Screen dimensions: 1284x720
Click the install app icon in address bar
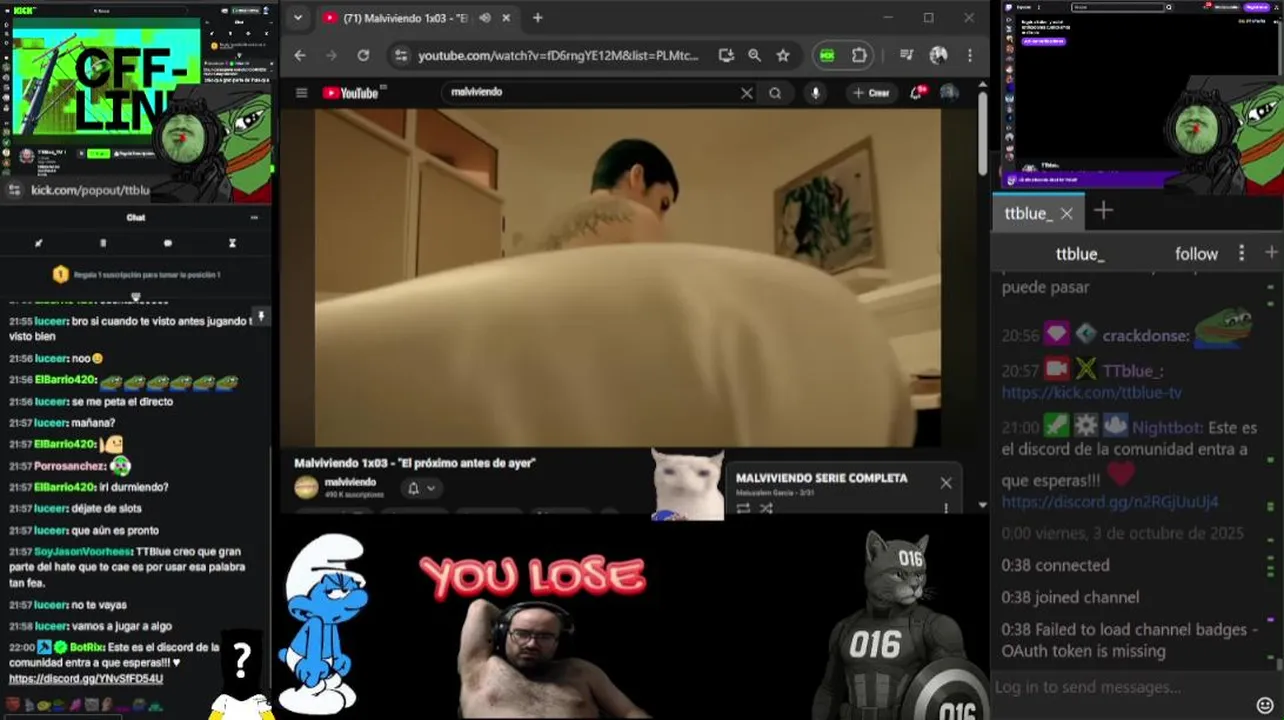click(726, 56)
